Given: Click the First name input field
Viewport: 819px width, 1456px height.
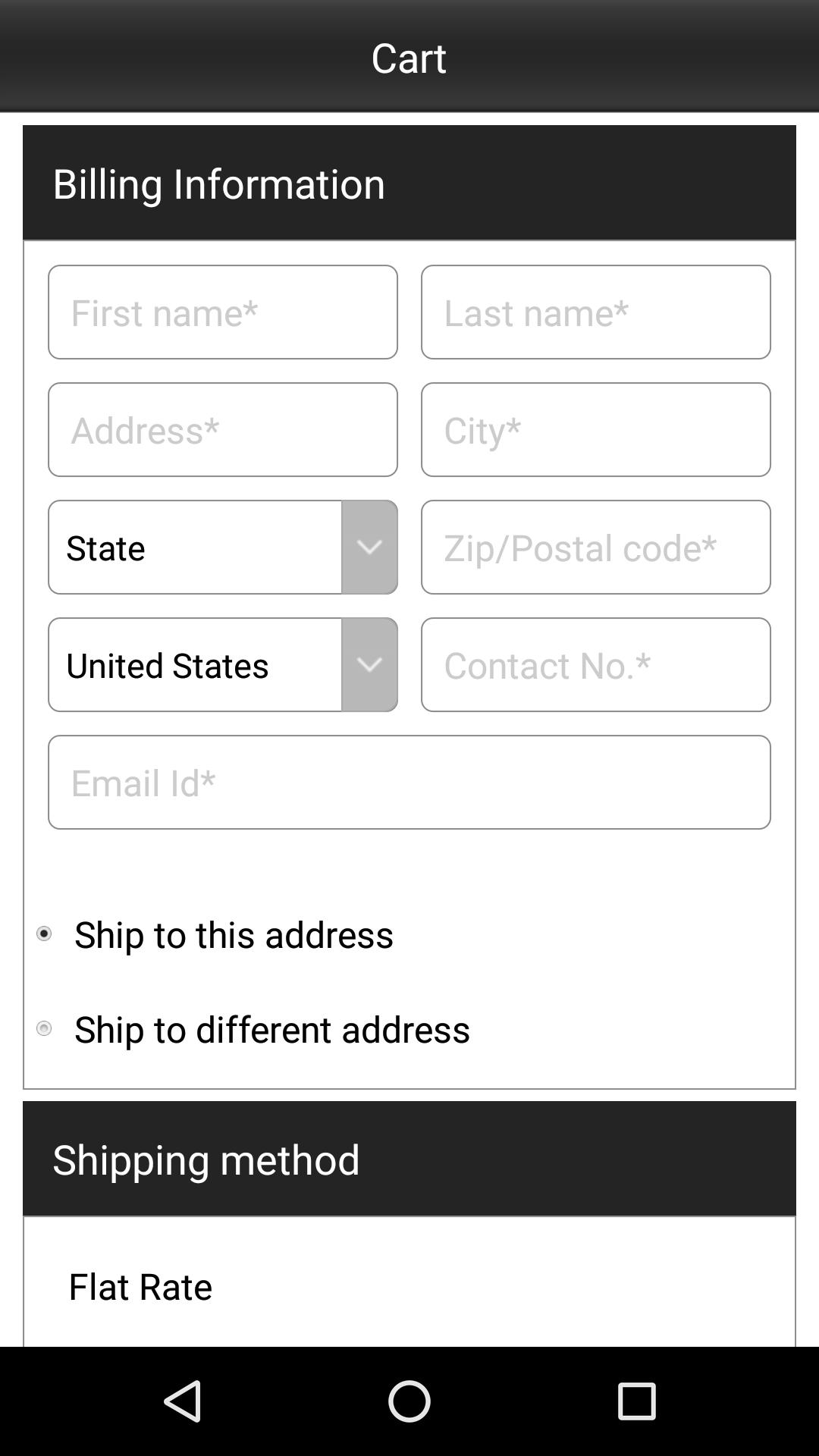Looking at the screenshot, I should pos(223,312).
